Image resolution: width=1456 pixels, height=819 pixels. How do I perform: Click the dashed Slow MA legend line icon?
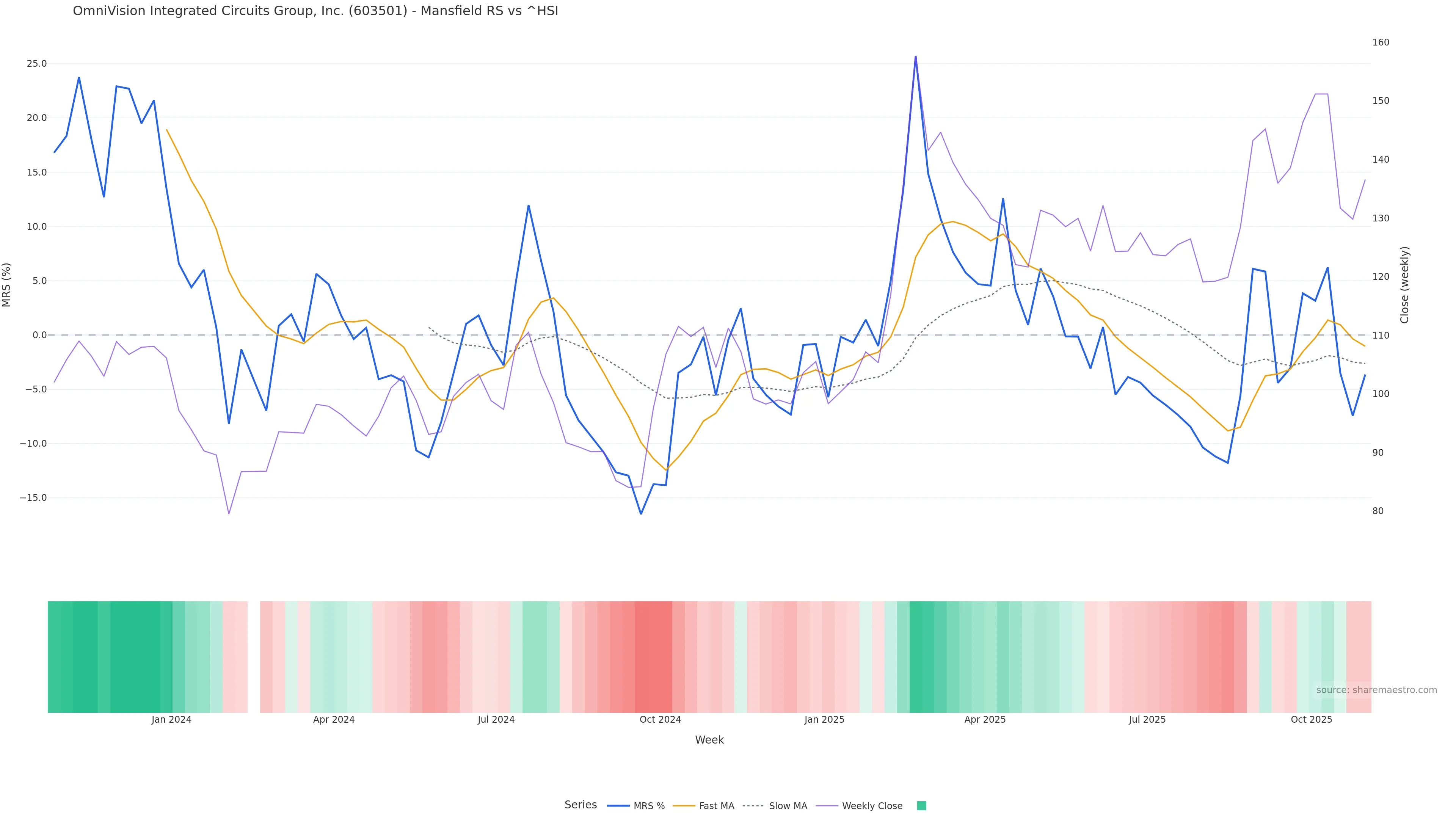click(753, 806)
